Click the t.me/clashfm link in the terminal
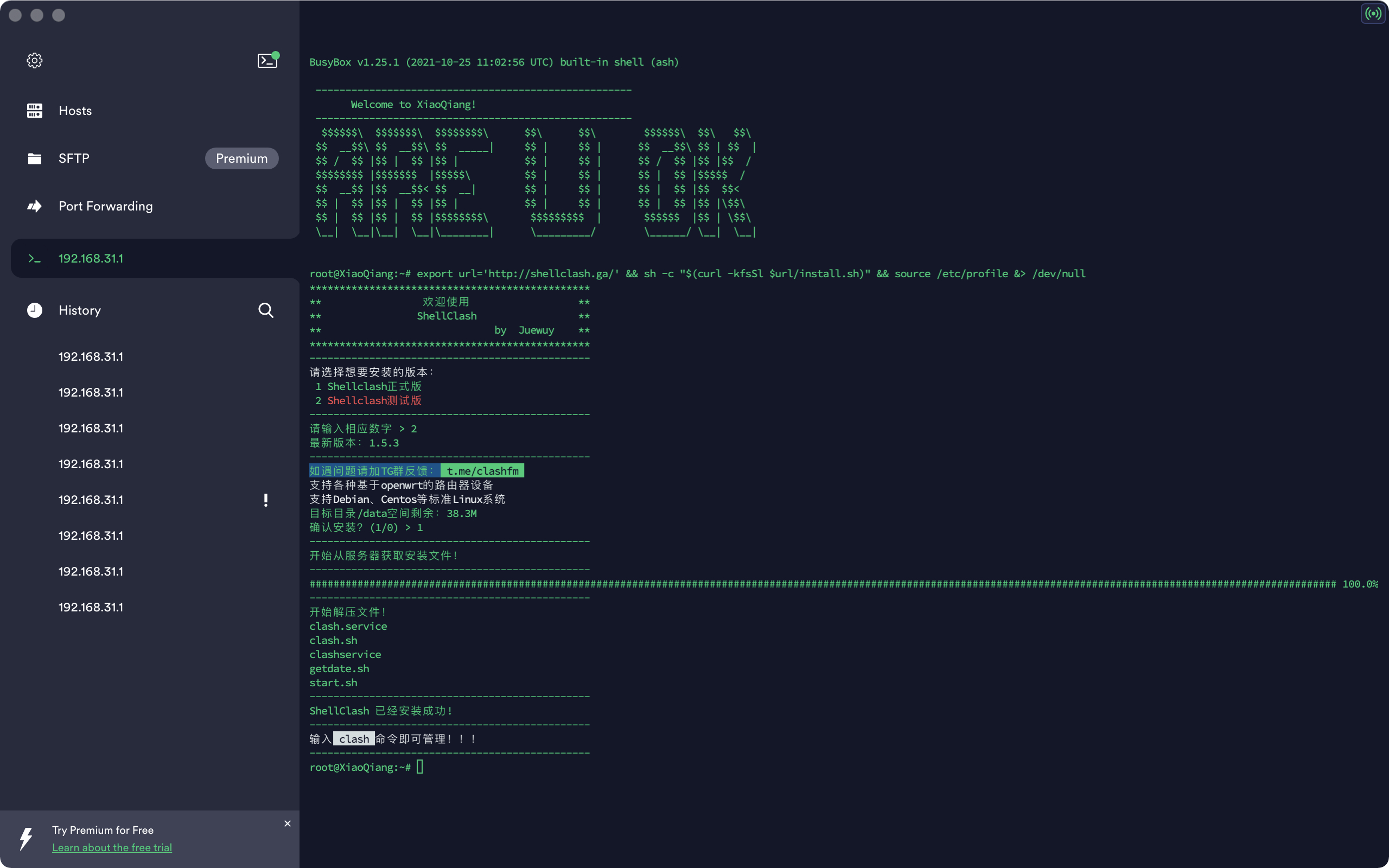1389x868 pixels. pos(482,471)
